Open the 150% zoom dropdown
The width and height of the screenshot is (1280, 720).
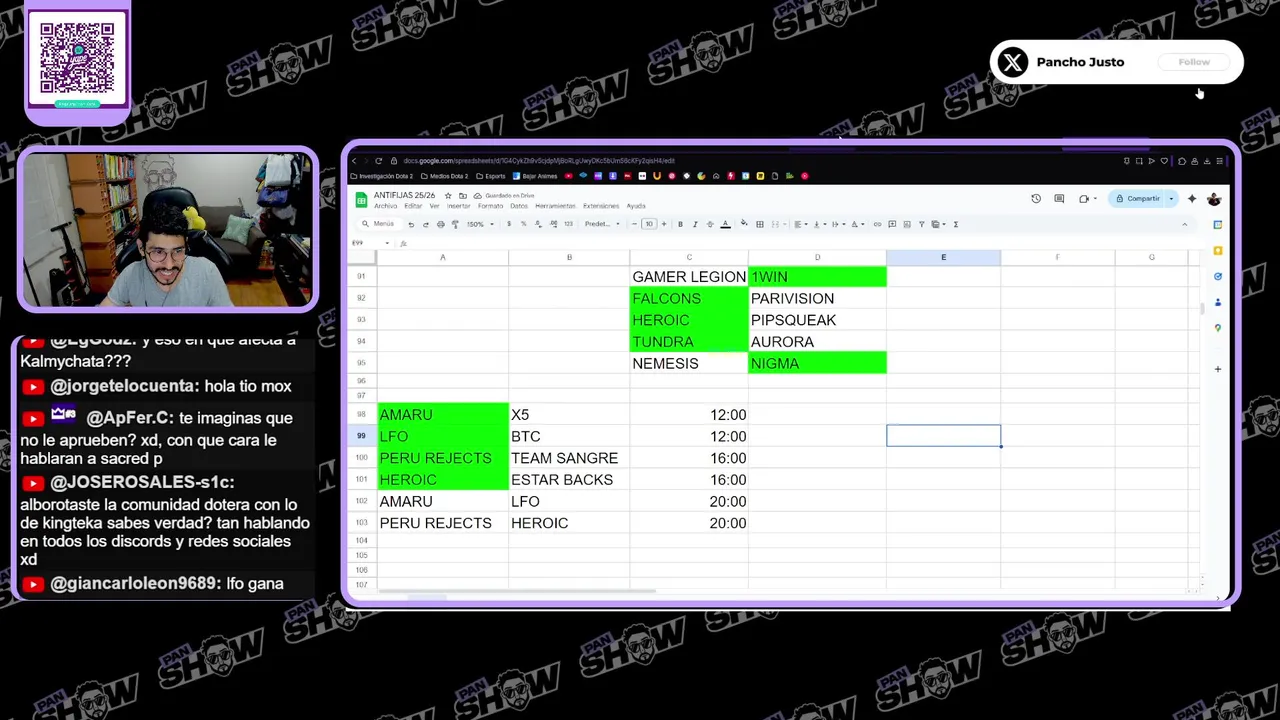480,224
